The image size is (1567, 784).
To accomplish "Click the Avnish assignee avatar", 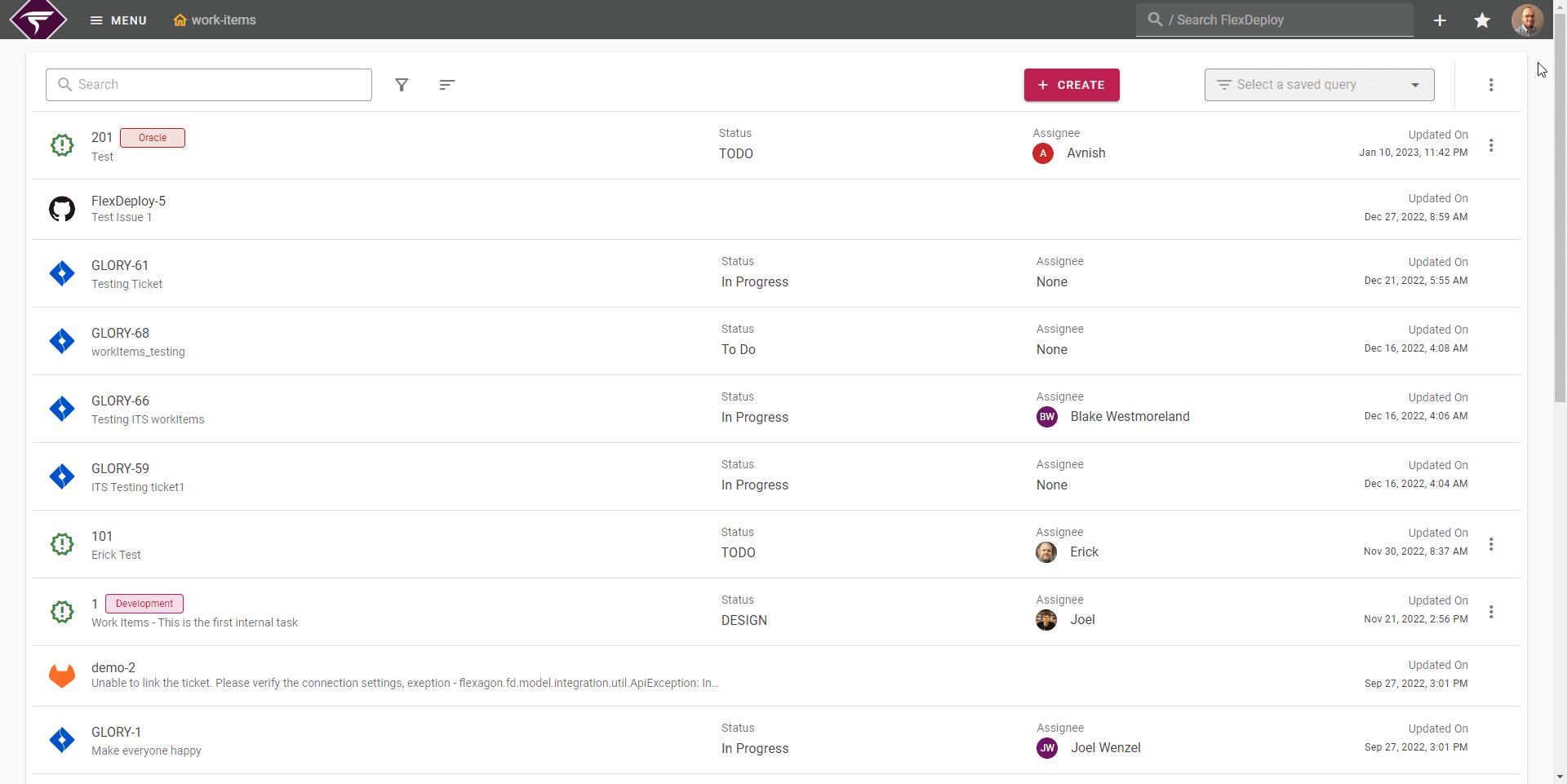I will 1043,153.
